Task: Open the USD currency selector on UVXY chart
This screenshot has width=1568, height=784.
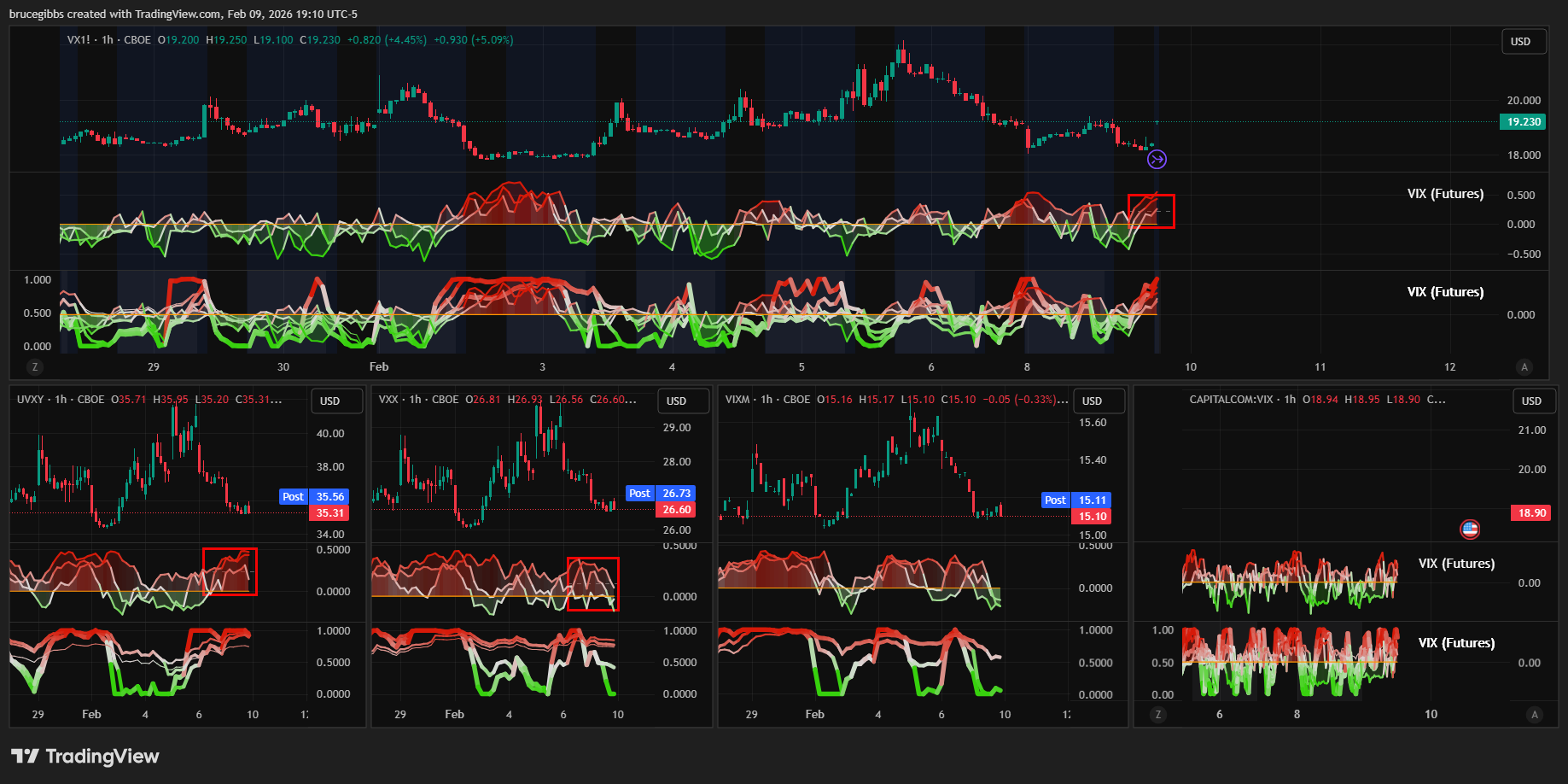Action: coord(332,401)
